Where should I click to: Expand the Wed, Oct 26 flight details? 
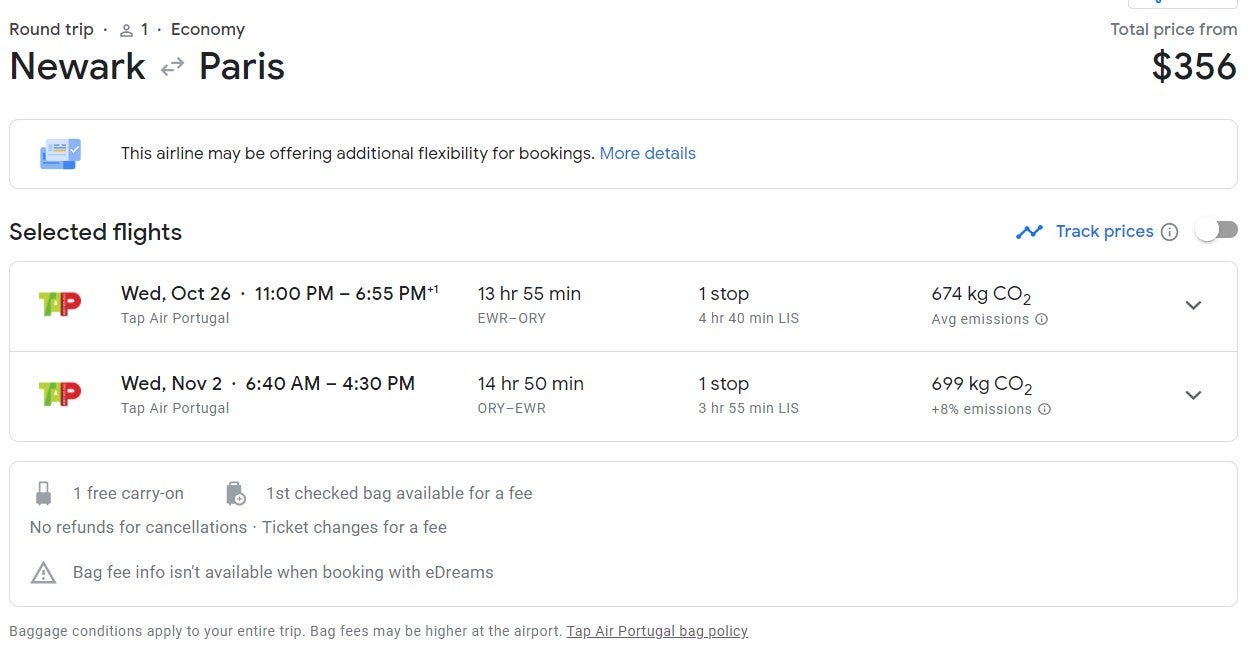click(1193, 306)
